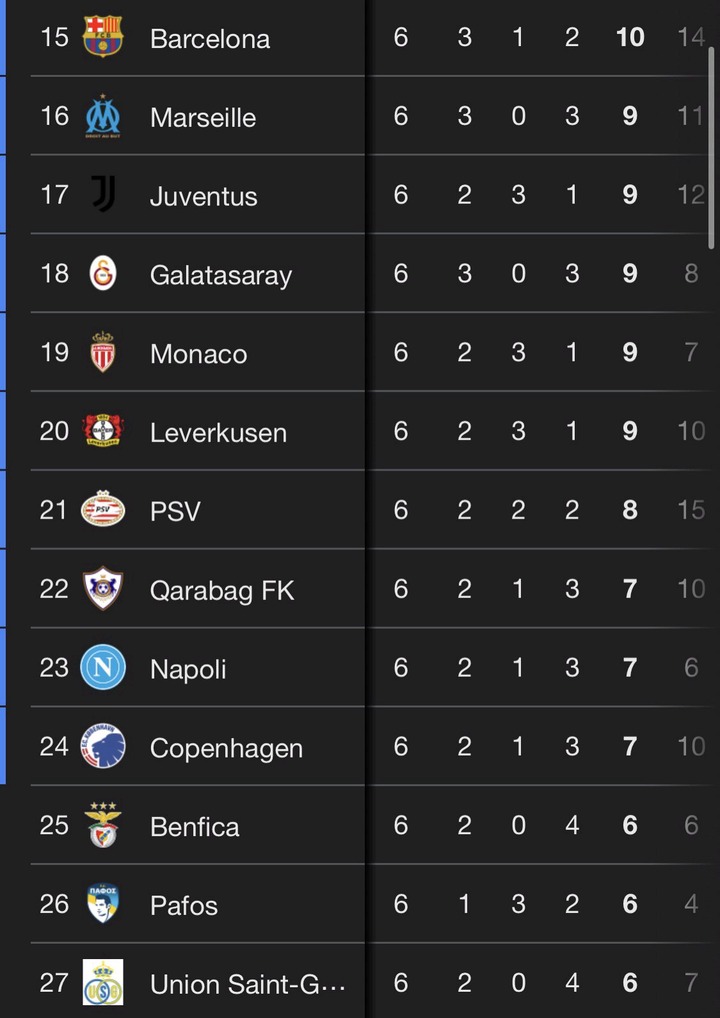Select the Qarabag FK crest
This screenshot has width=720, height=1018.
[103, 589]
